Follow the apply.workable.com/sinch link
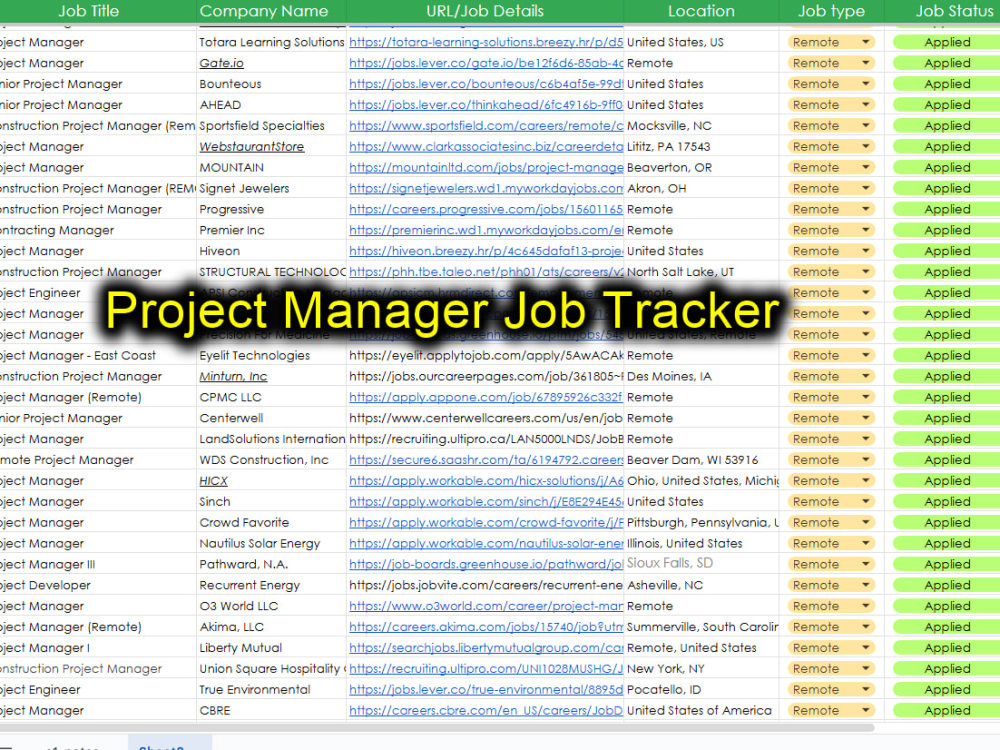 486,501
